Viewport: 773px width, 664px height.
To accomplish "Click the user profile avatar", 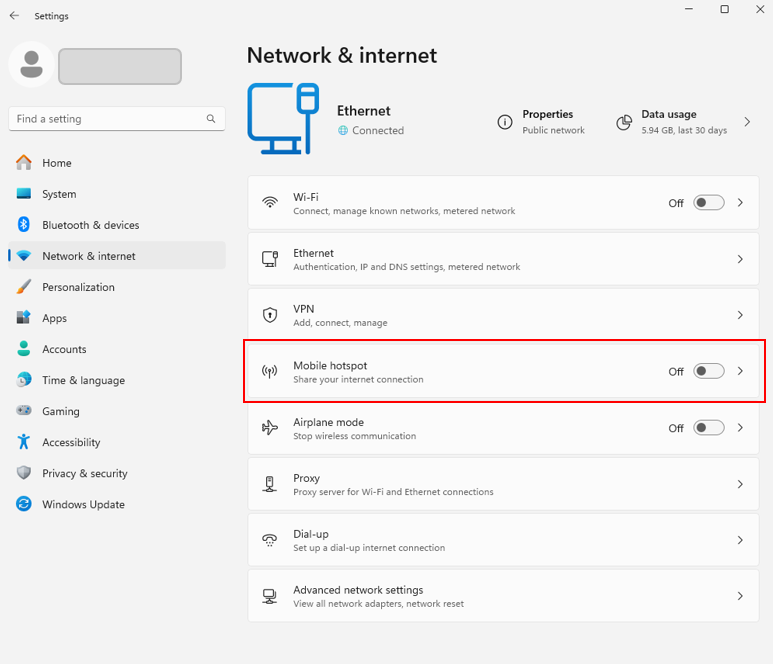I will point(31,65).
